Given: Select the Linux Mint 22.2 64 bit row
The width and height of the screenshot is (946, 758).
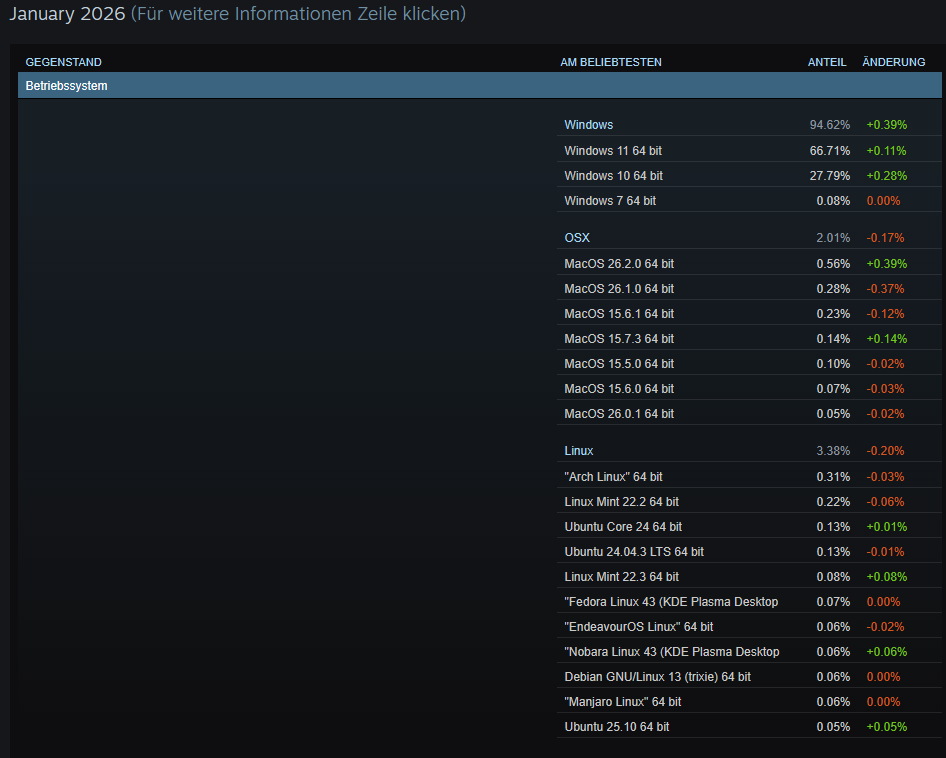Looking at the screenshot, I should click(x=749, y=502).
